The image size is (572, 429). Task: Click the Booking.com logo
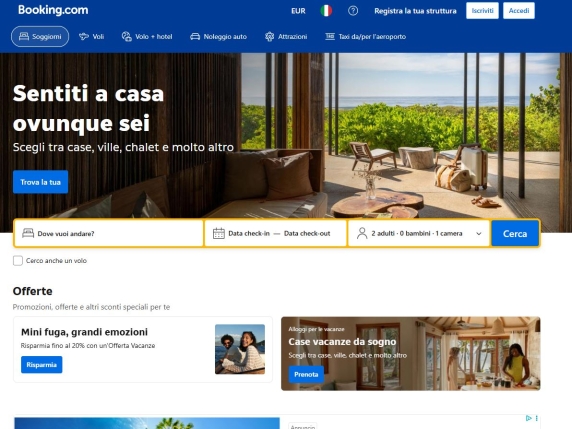tap(53, 10)
